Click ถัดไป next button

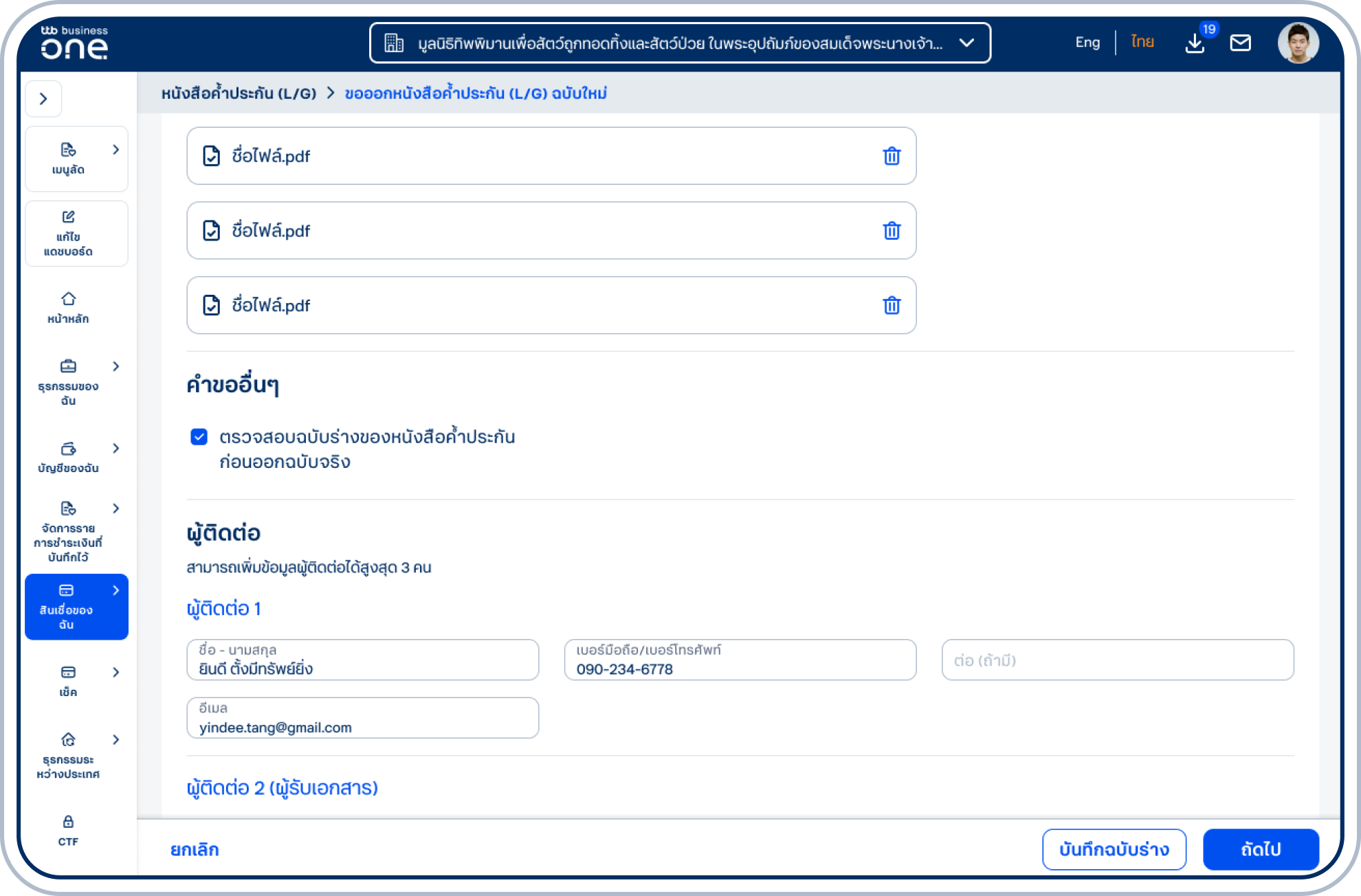pos(1261,850)
